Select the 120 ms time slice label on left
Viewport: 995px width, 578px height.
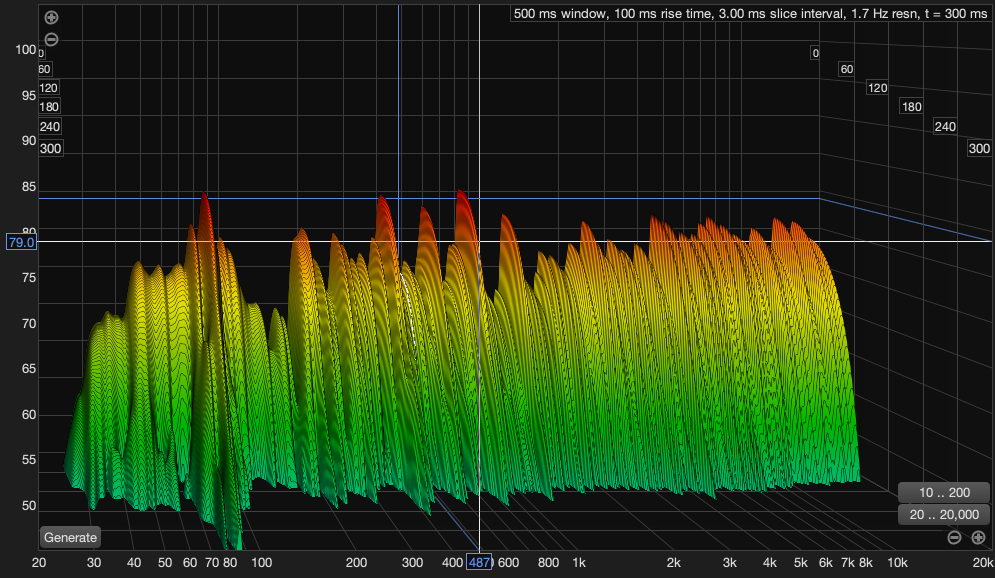pos(47,88)
